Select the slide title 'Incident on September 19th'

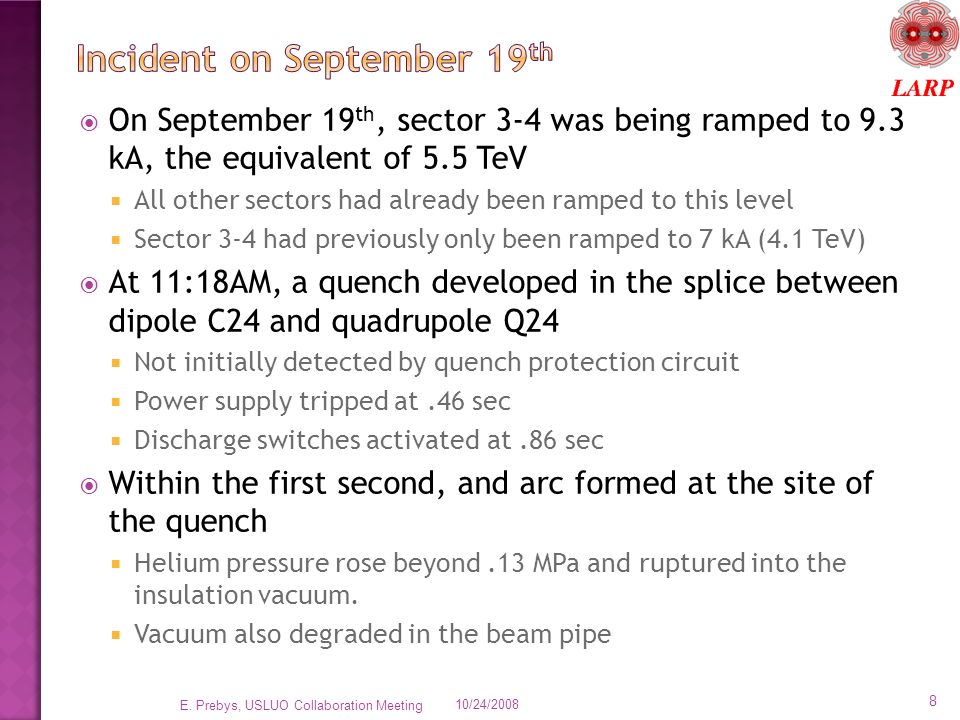pyautogui.click(x=315, y=59)
